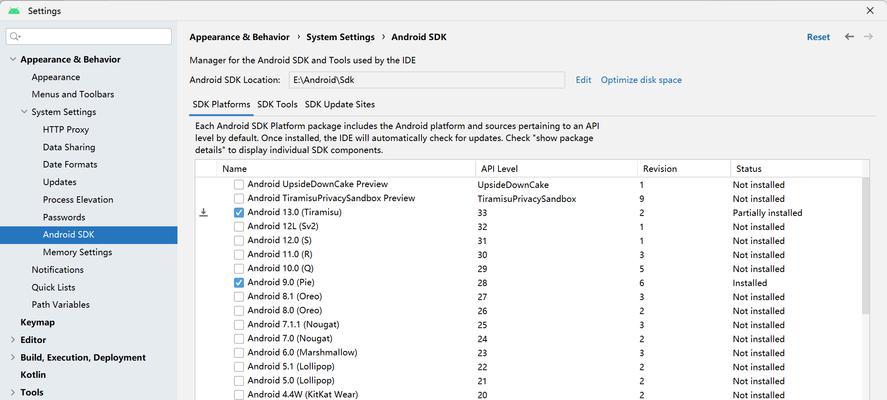
Task: Check Android 8.0 (Oreo) checkbox
Action: pyautogui.click(x=239, y=311)
